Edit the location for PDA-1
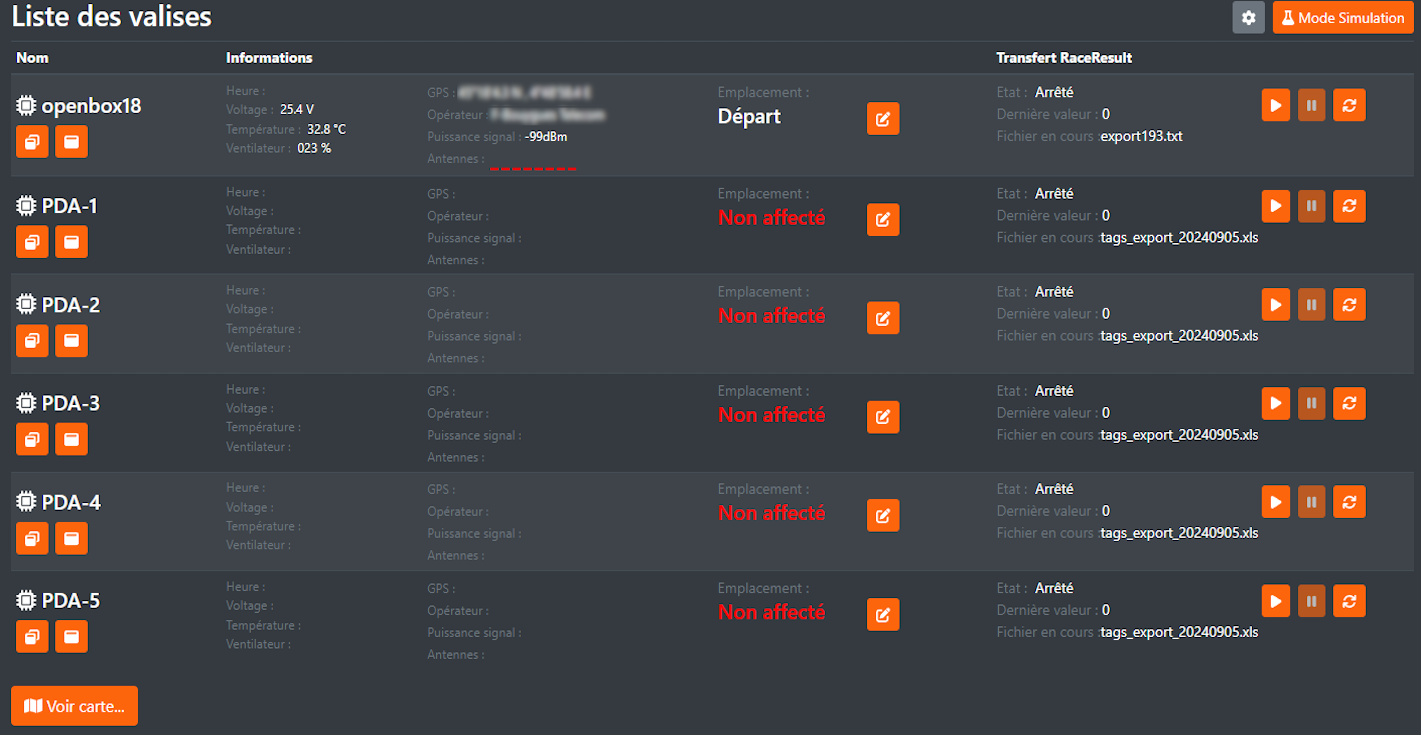Viewport: 1421px width, 735px height. tap(882, 220)
